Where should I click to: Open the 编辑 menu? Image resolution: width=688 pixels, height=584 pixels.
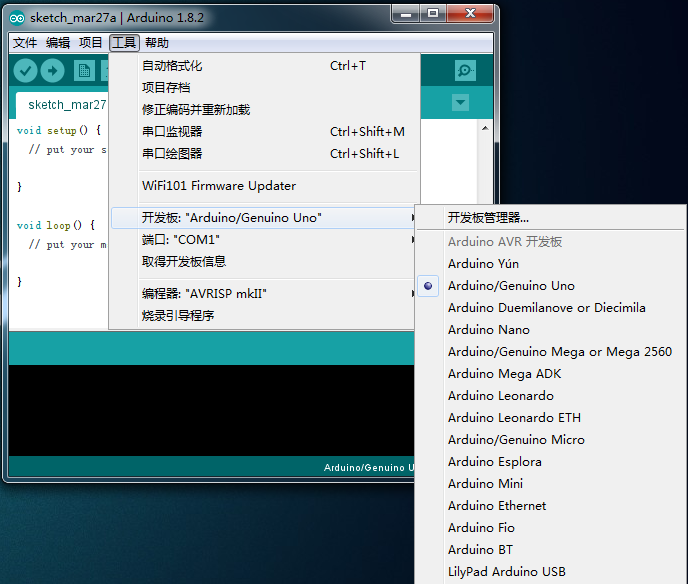point(58,43)
